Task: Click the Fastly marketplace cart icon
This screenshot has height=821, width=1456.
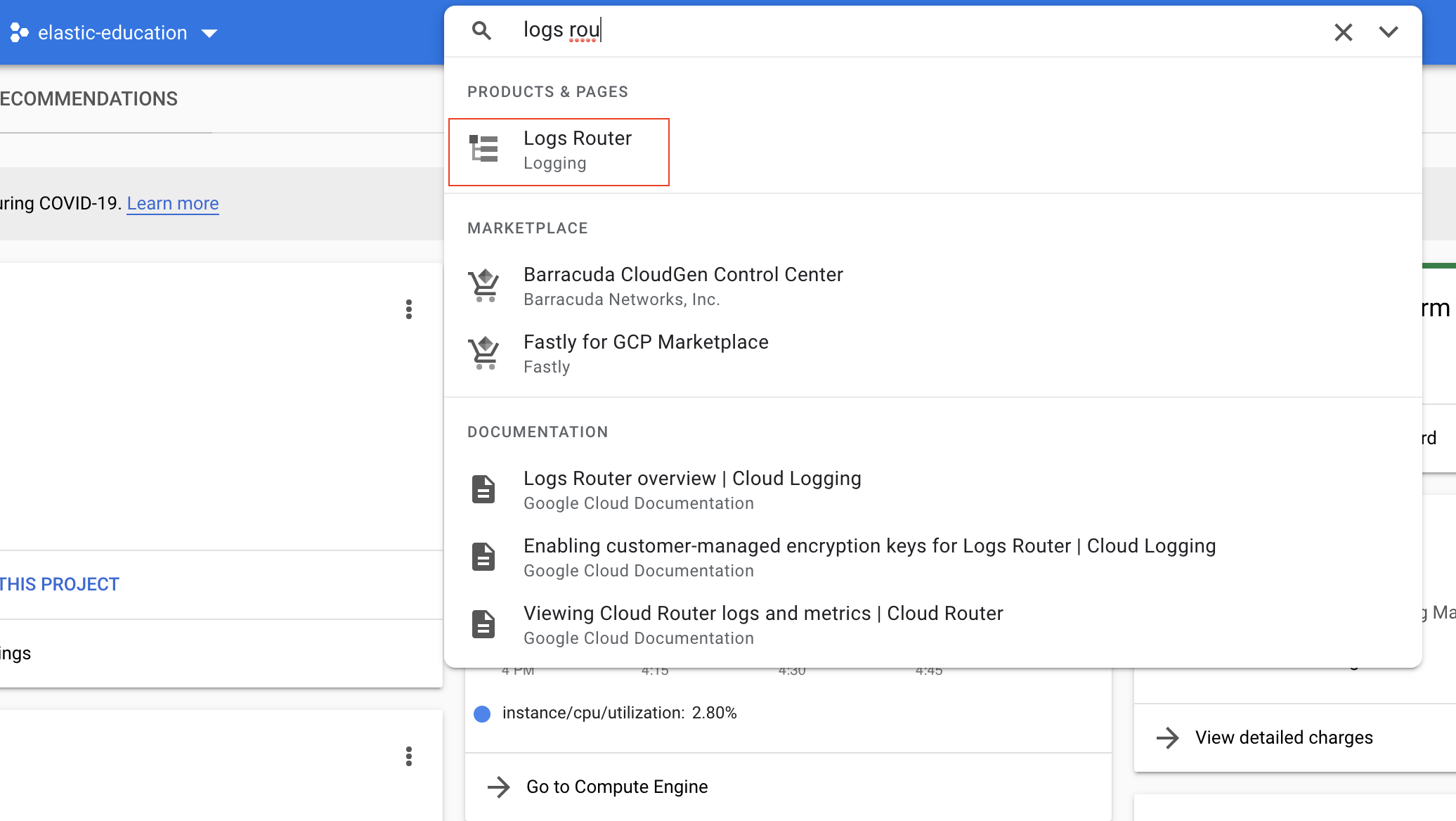Action: (x=483, y=353)
